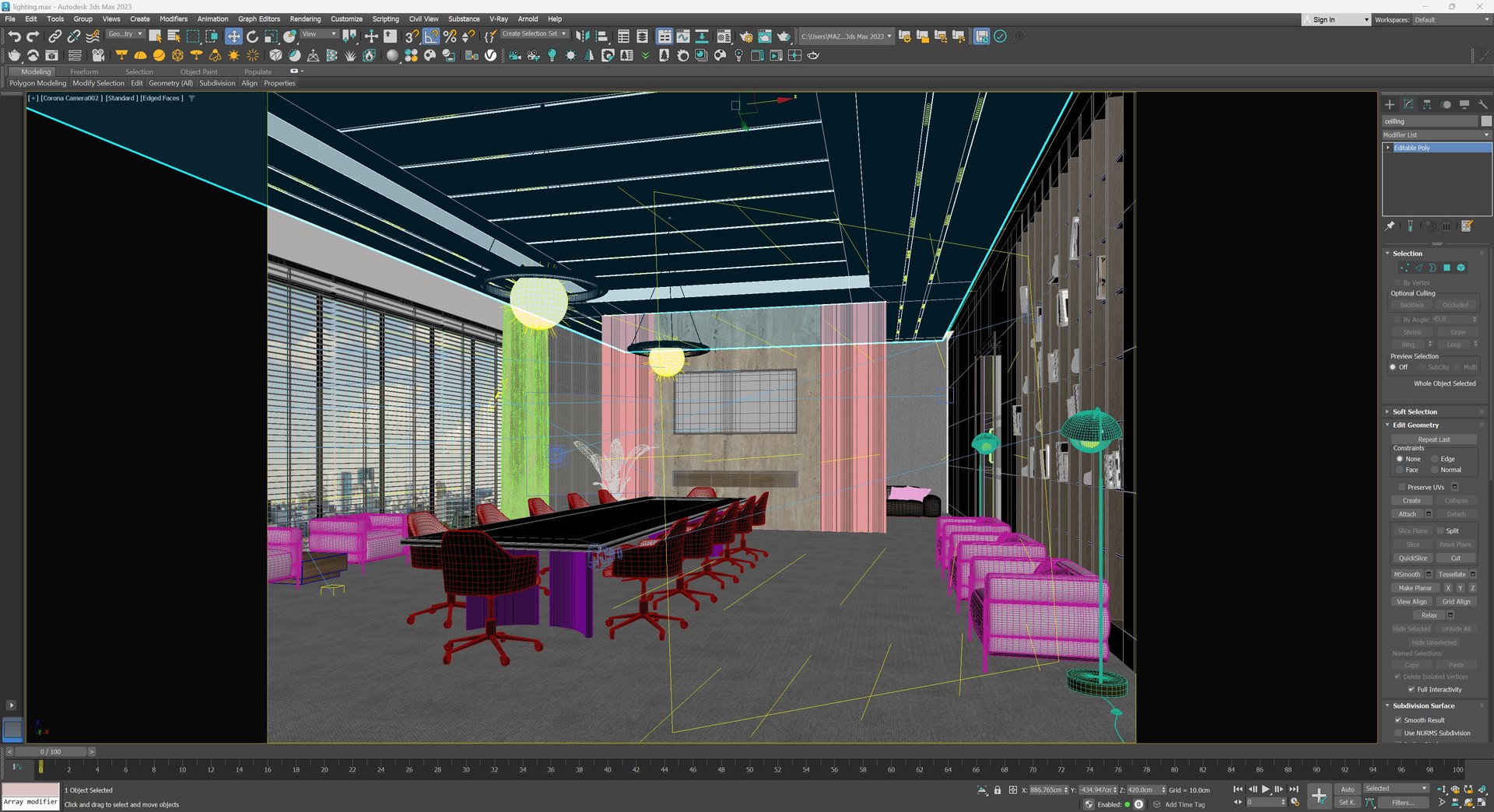Image resolution: width=1494 pixels, height=812 pixels.
Task: Open the Utilities wrench panel icon
Action: point(1482,104)
